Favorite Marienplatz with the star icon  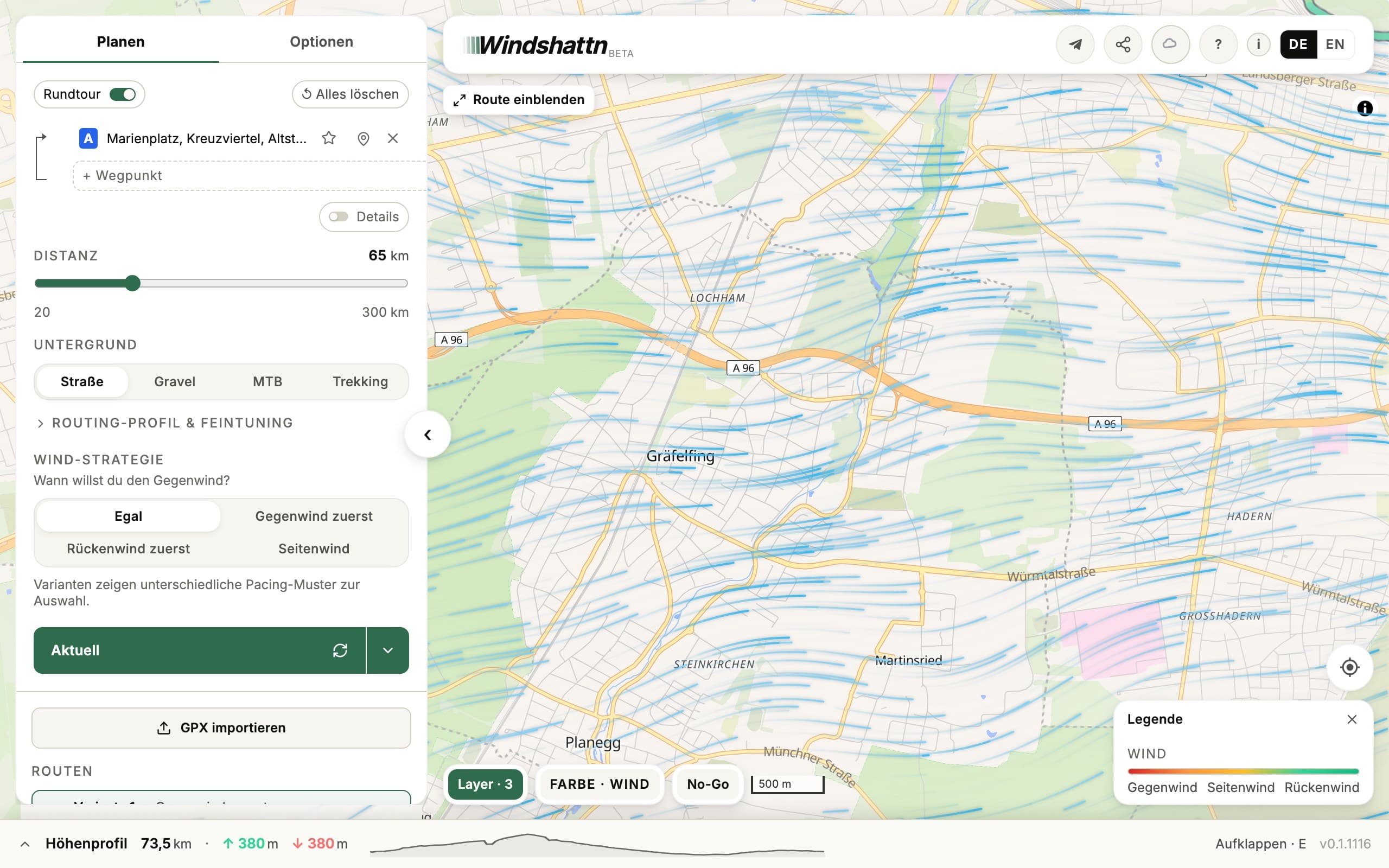click(x=329, y=138)
